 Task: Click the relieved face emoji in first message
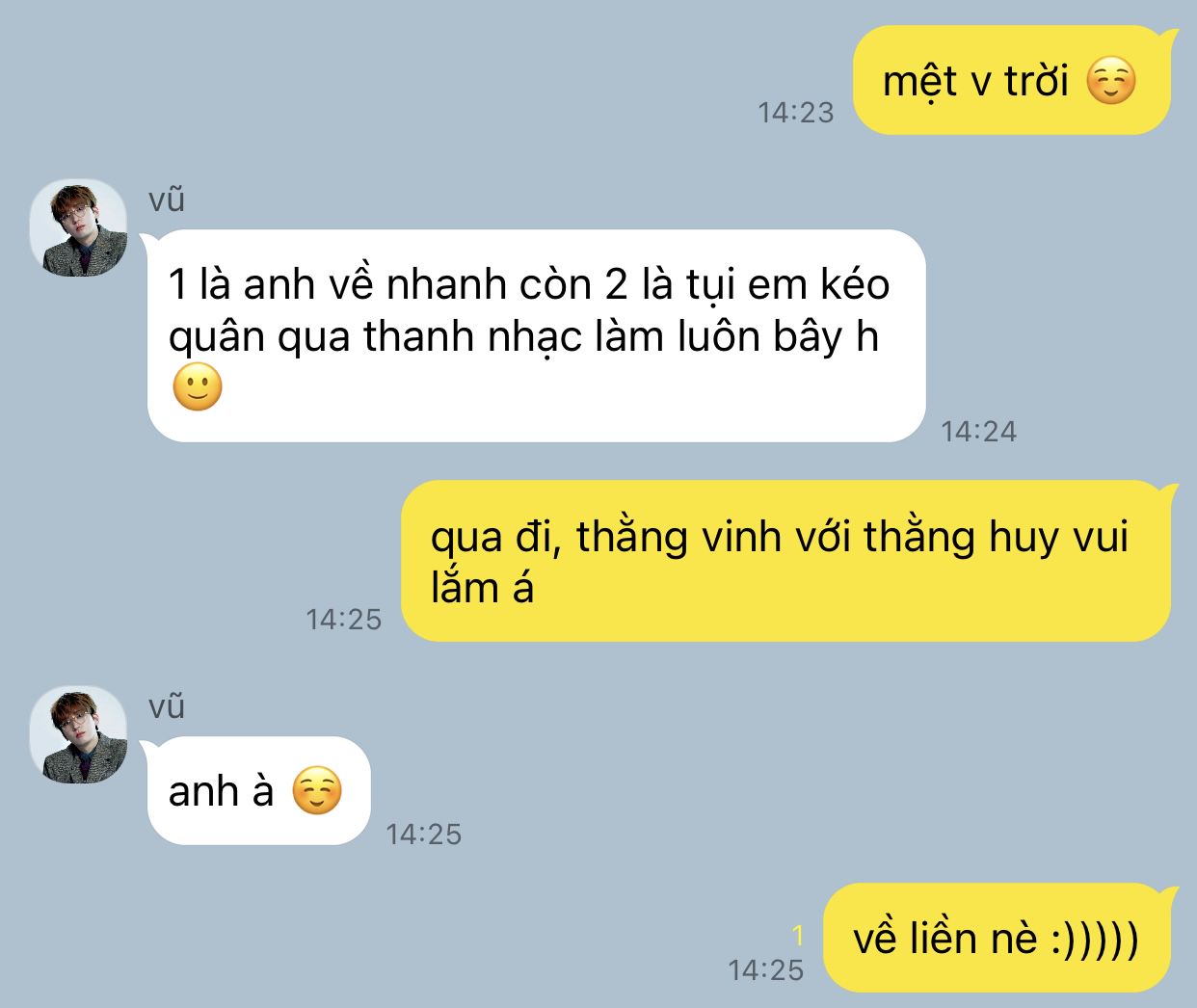(1111, 80)
